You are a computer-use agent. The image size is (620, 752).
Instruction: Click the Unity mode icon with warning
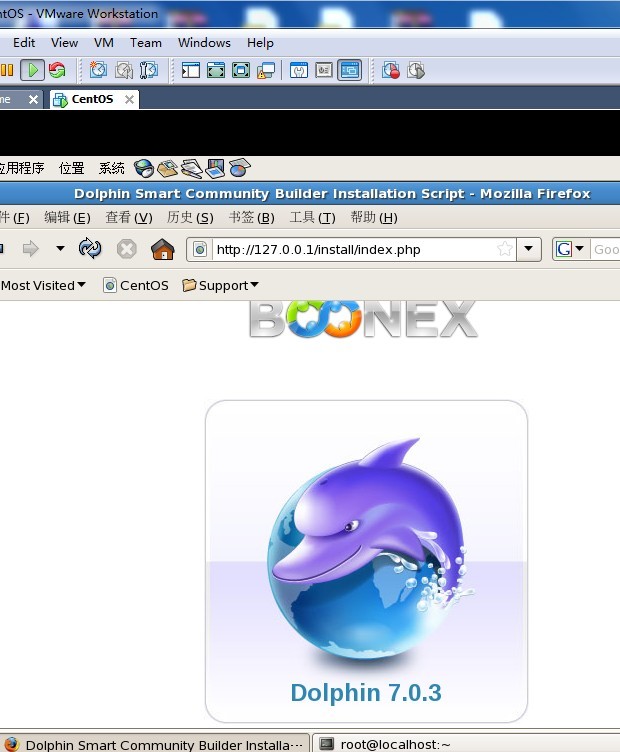pyautogui.click(x=266, y=70)
